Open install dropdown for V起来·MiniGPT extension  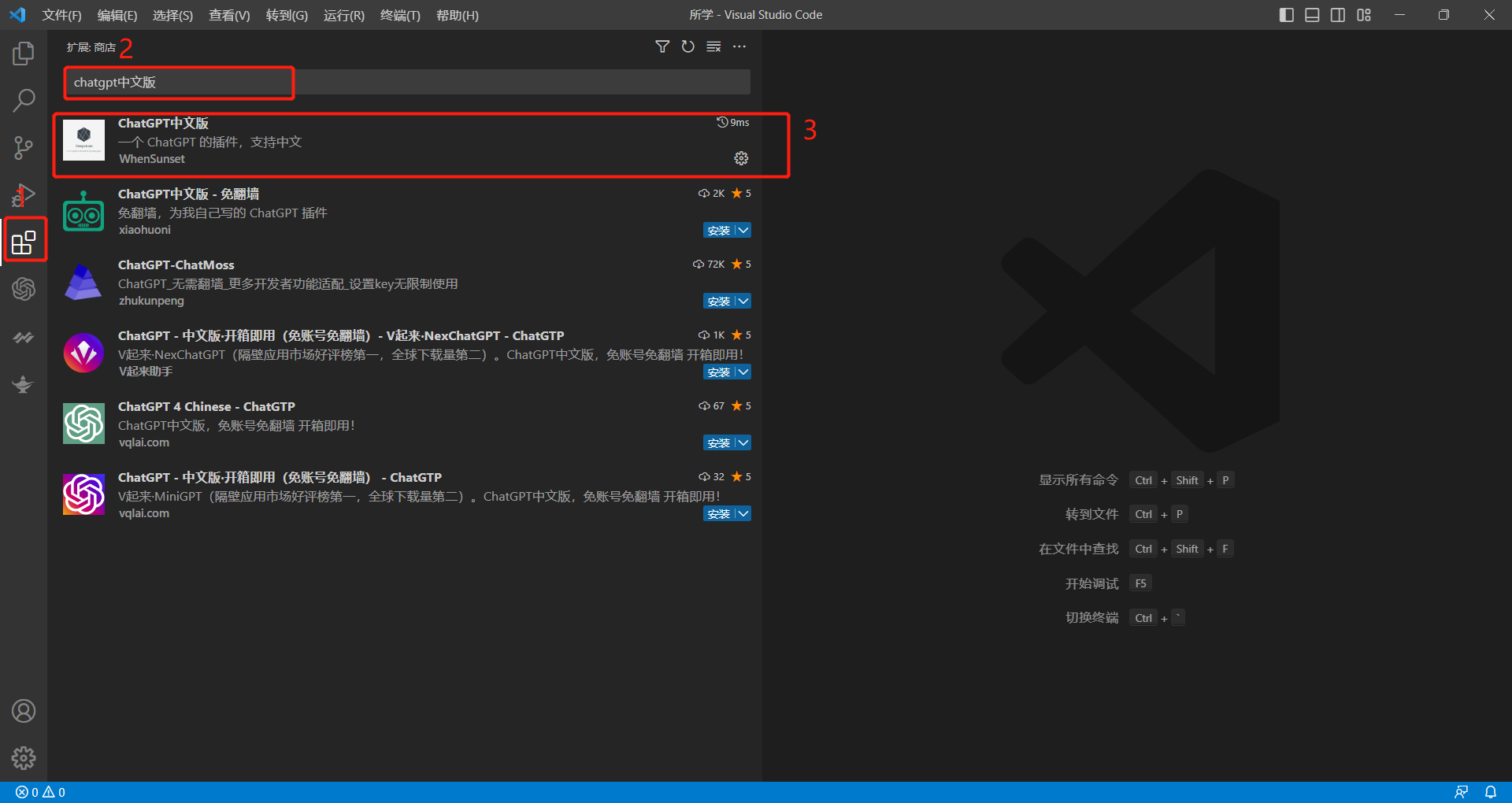[x=743, y=513]
